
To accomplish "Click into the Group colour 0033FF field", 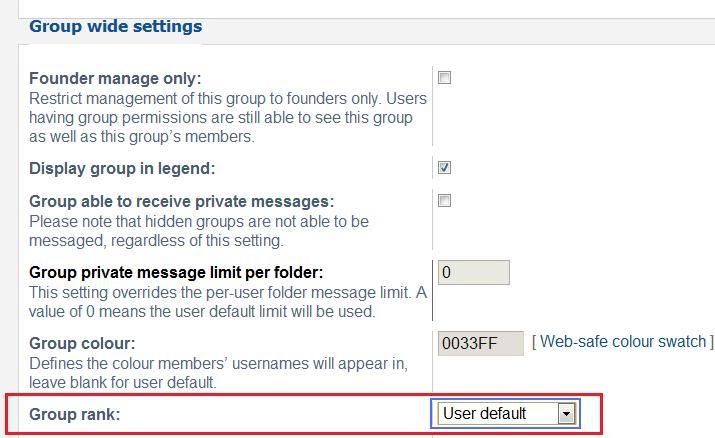I will [x=481, y=343].
